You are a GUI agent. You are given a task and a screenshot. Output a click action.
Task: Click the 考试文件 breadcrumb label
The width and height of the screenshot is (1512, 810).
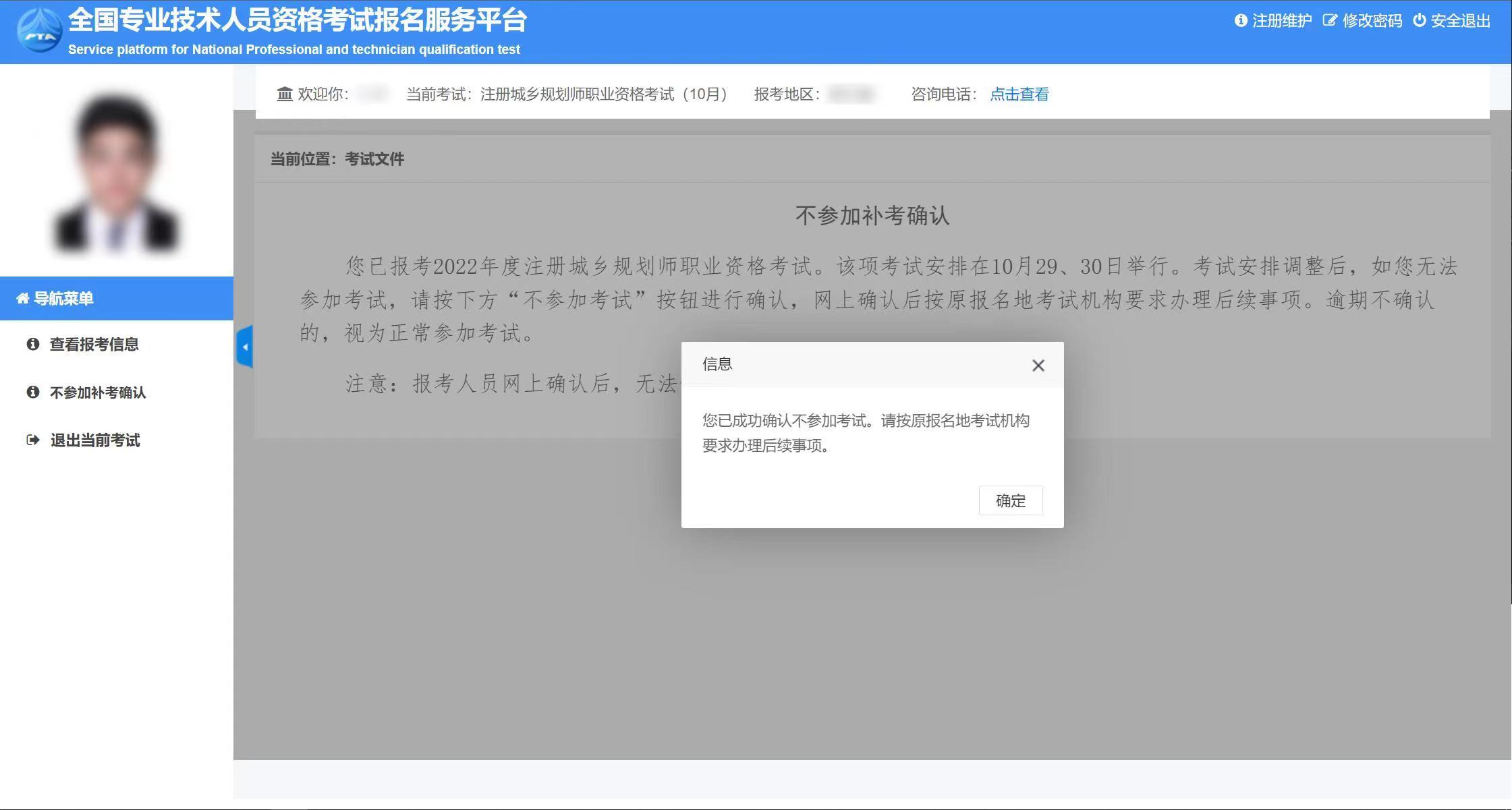coord(375,159)
